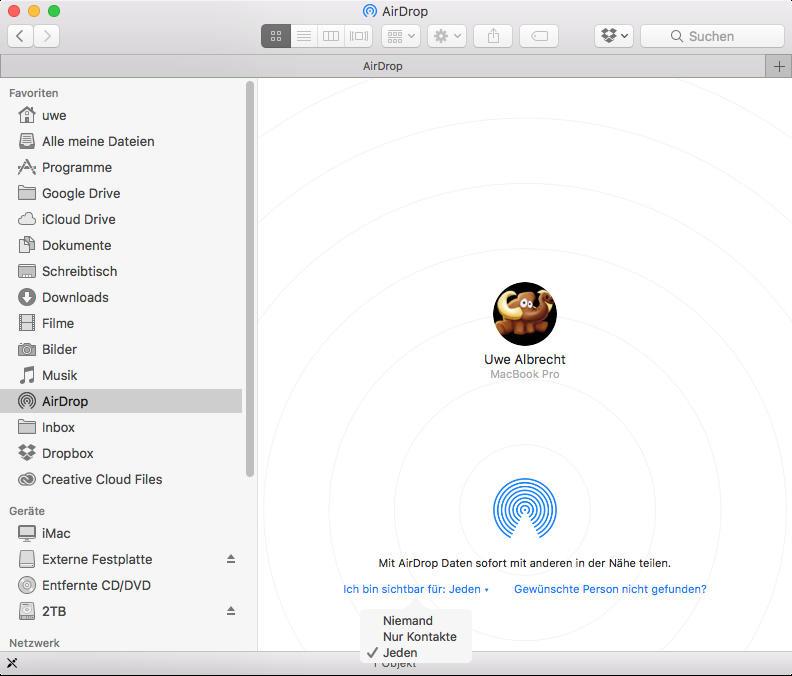
Task: Go forward with the right arrow button
Action: point(47,36)
